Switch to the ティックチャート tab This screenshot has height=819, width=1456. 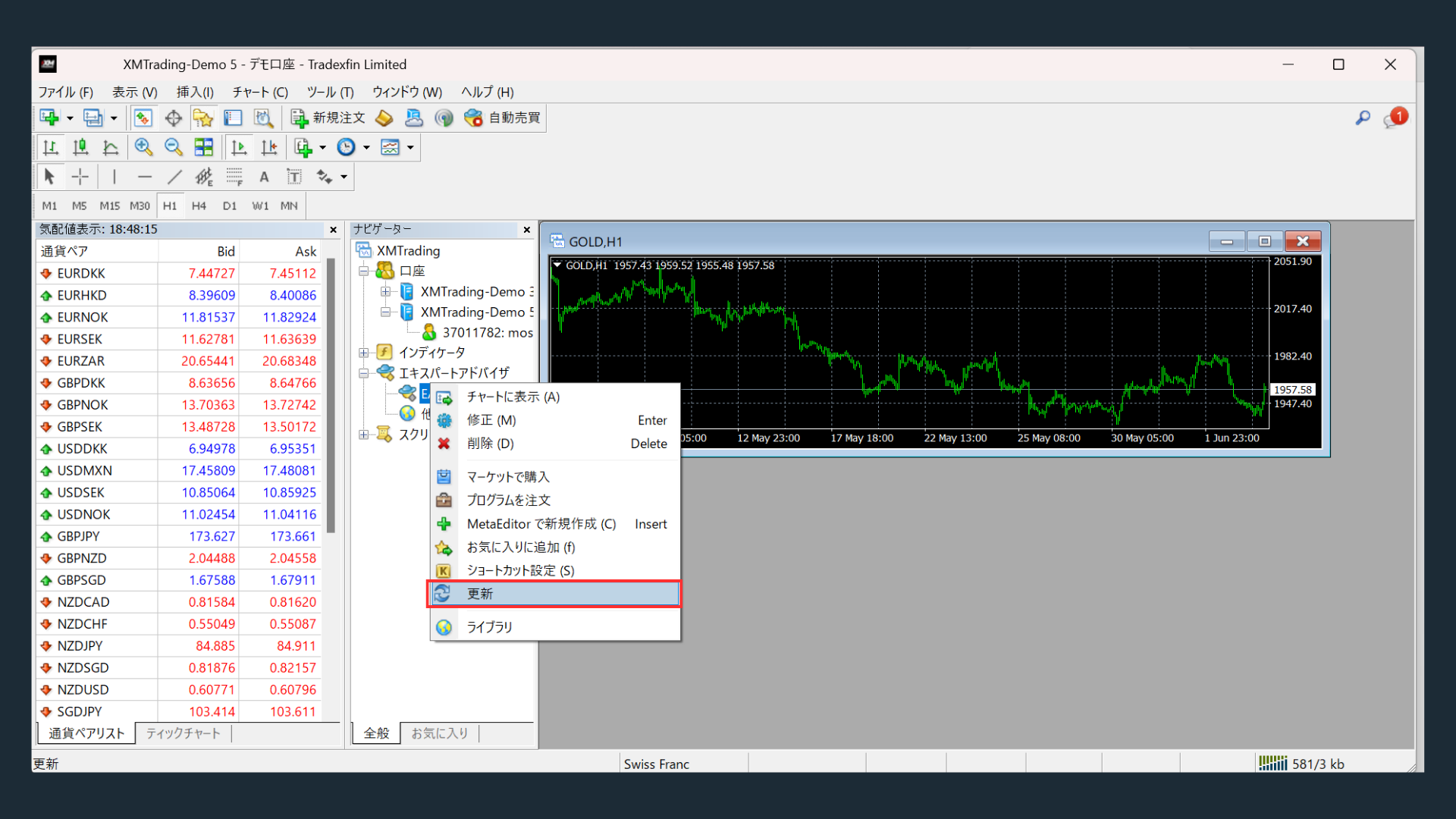pos(183,733)
